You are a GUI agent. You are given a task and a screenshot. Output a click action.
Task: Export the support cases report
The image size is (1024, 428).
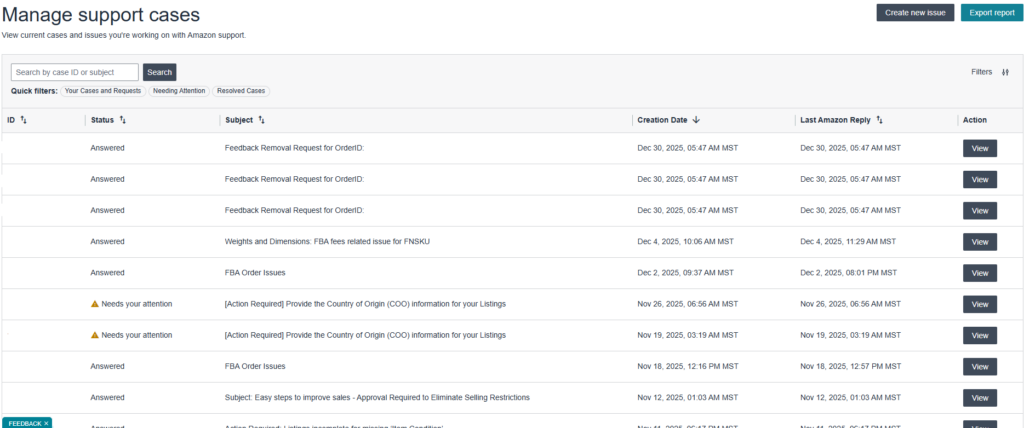[x=991, y=13]
